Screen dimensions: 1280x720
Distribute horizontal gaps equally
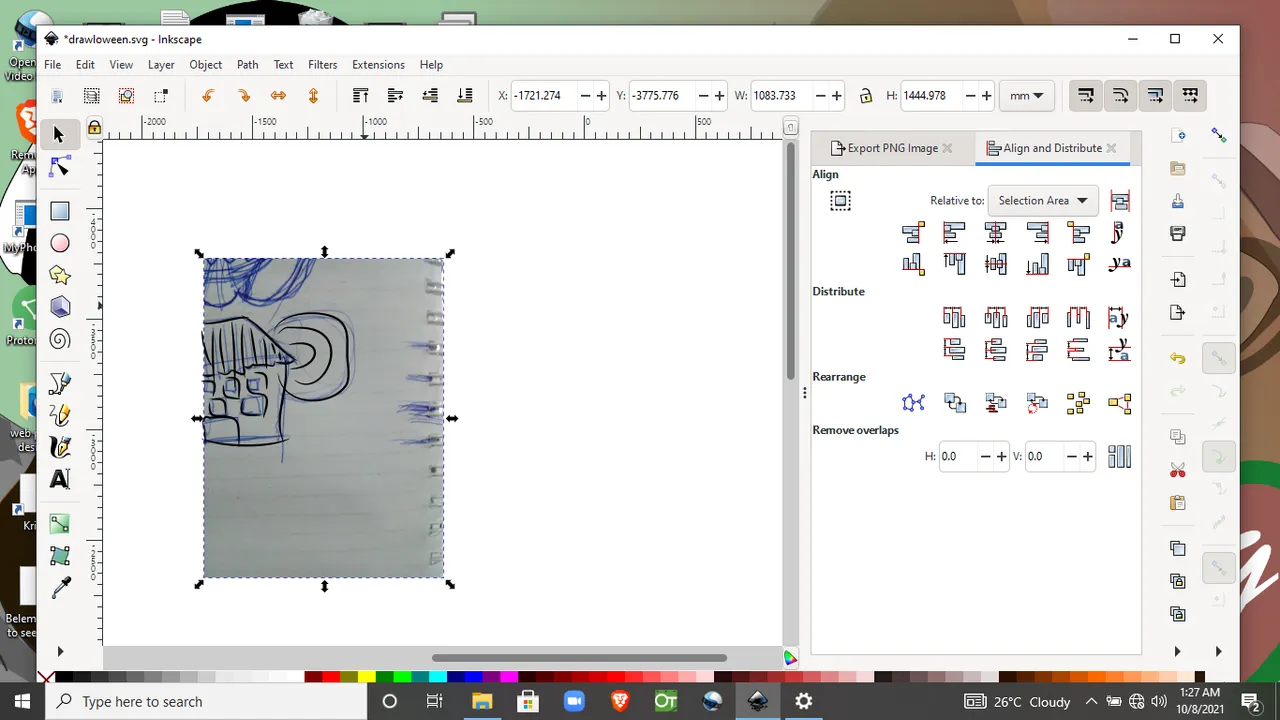(1078, 318)
